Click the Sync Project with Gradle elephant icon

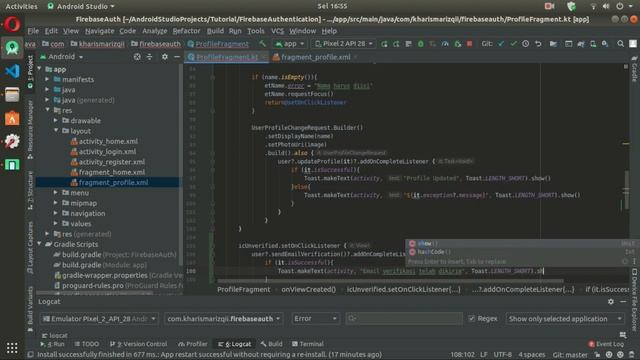pyautogui.click(x=581, y=44)
